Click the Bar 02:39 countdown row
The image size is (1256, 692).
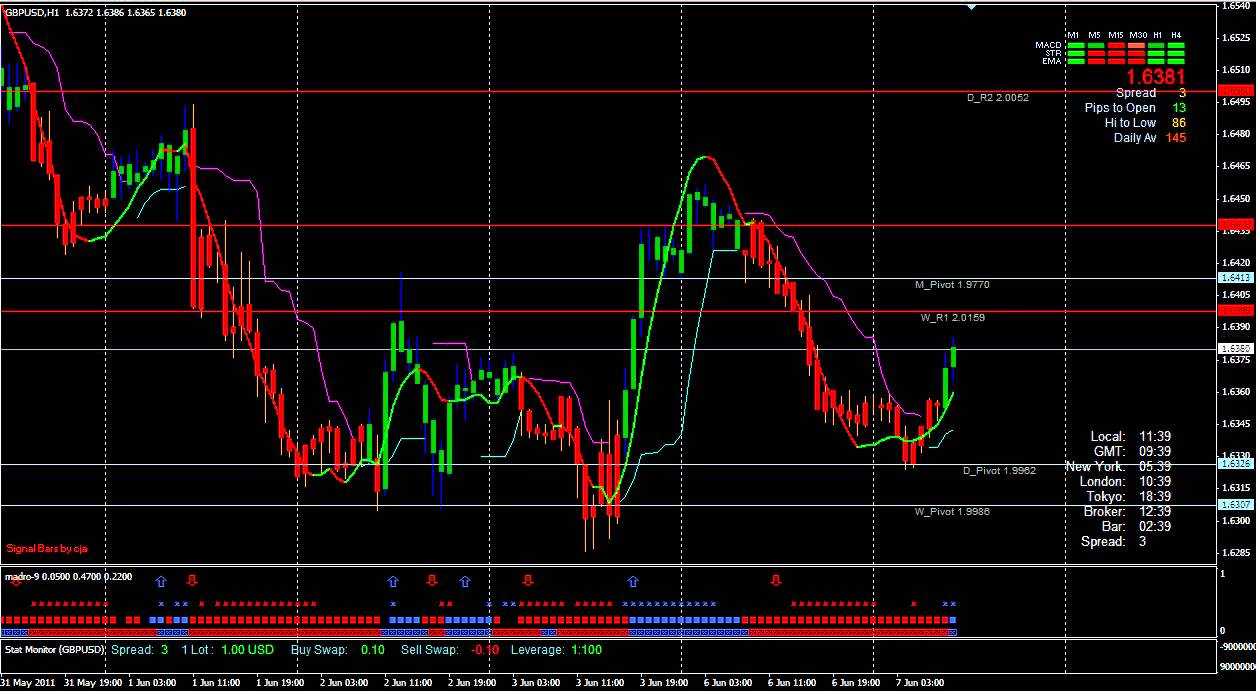[1136, 526]
